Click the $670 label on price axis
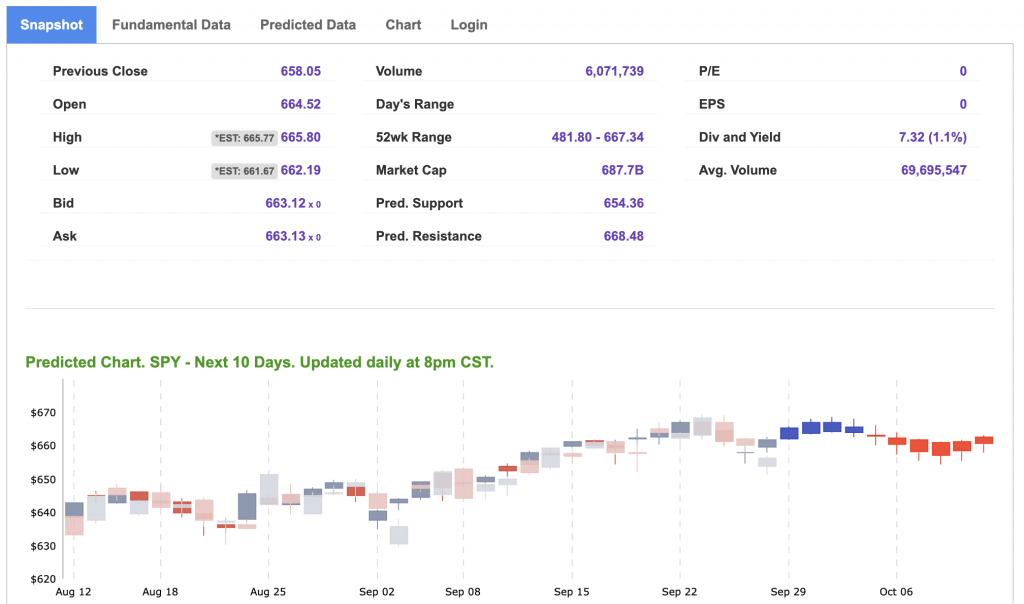 coord(44,412)
